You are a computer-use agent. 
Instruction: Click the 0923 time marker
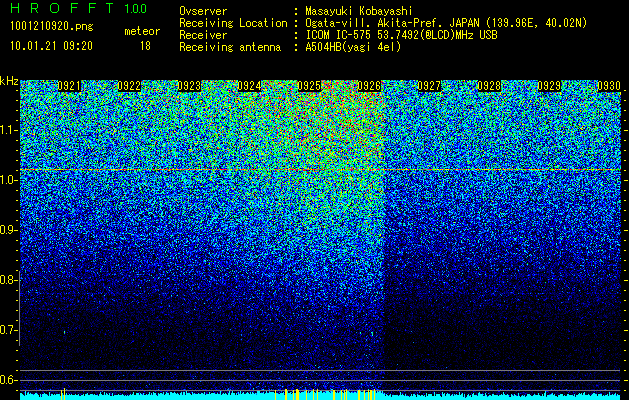(189, 86)
